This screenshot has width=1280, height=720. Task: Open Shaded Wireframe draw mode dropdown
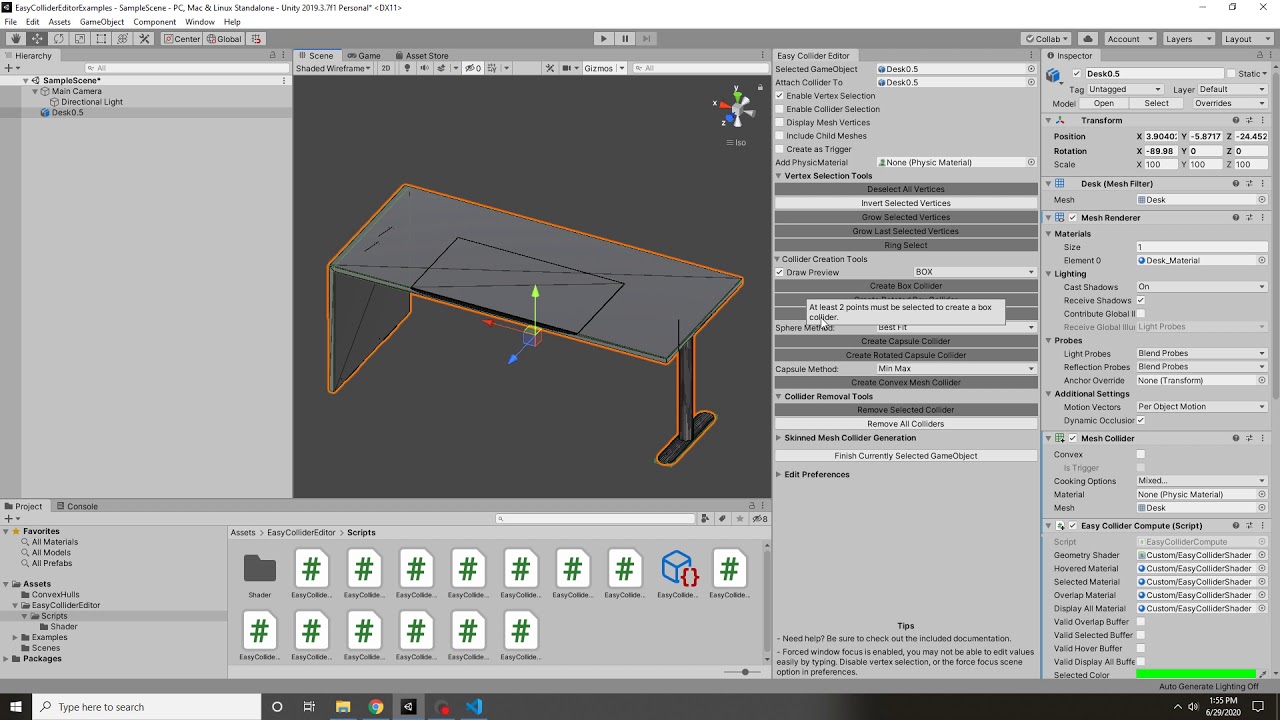tap(333, 68)
